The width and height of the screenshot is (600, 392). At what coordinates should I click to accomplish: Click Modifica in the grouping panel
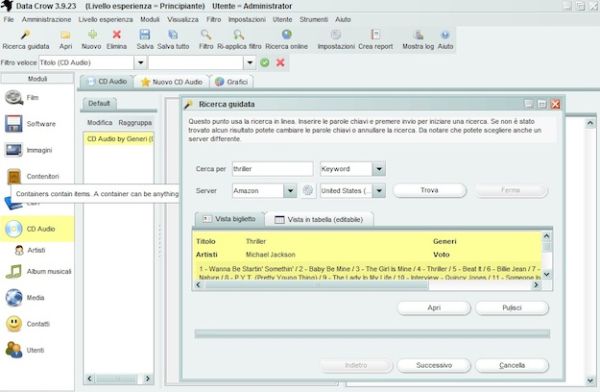tap(99, 122)
